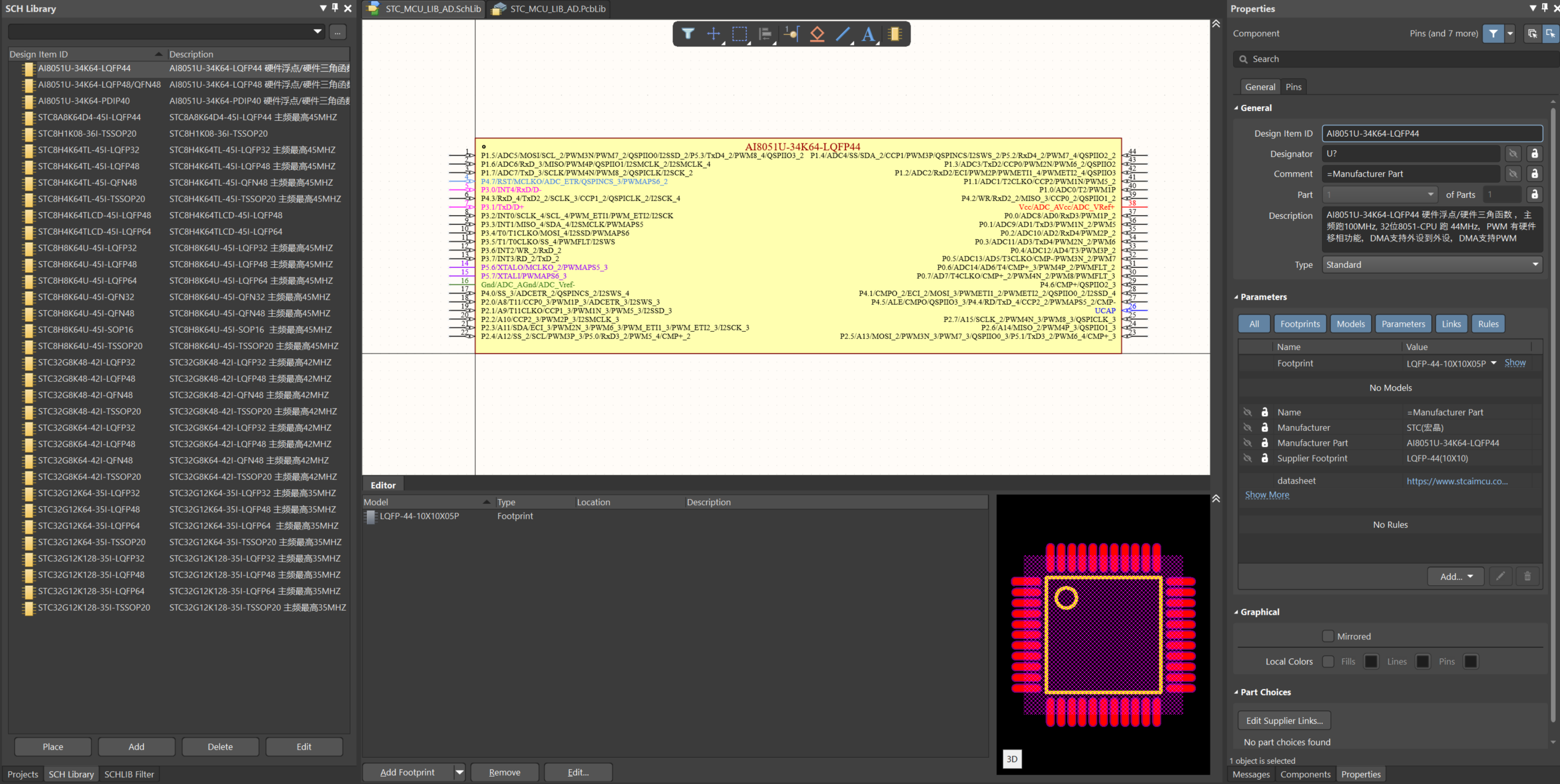Open the Add Footprint dropdown arrow

(x=459, y=772)
